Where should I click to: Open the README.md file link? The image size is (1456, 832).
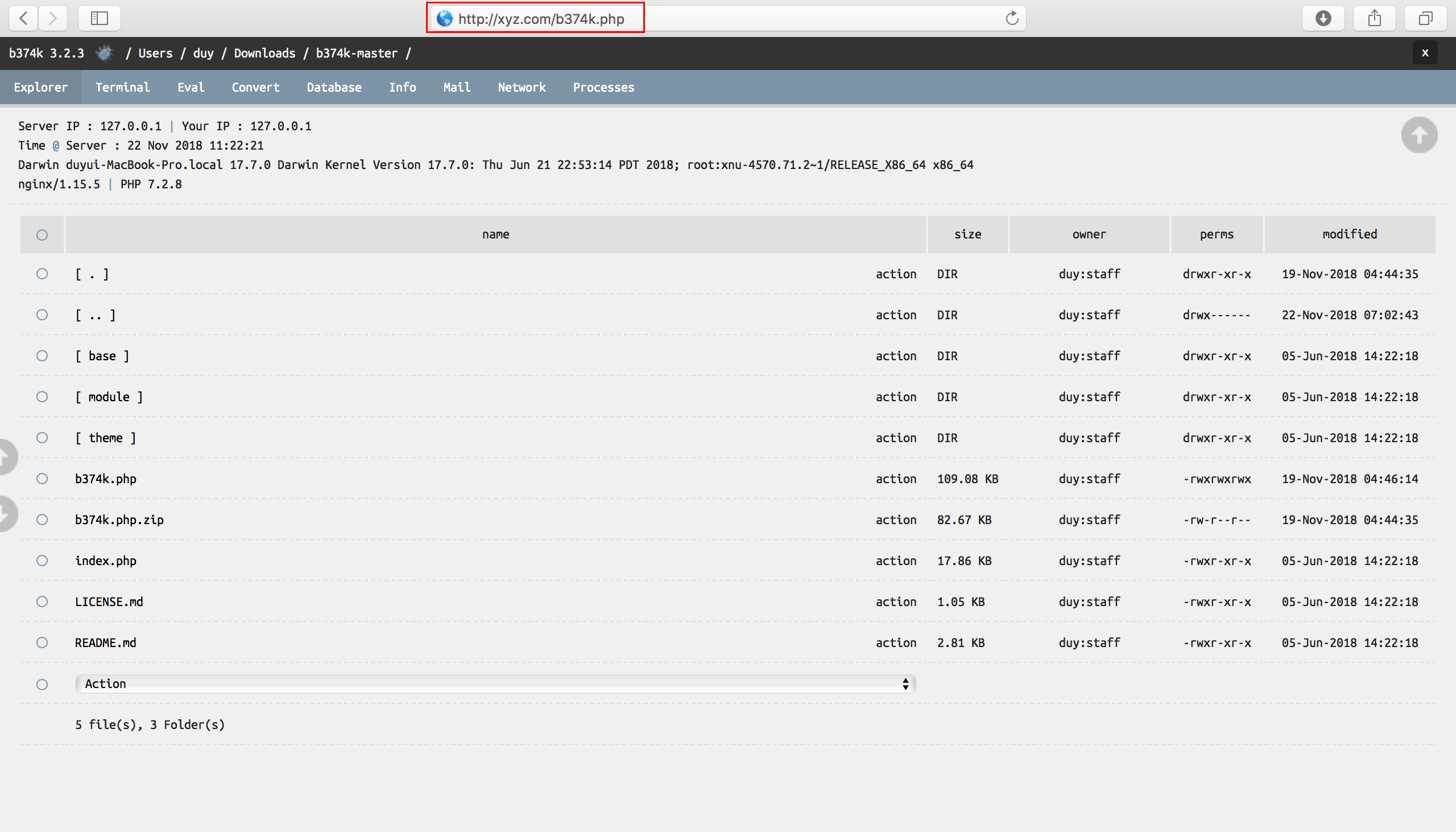point(106,644)
